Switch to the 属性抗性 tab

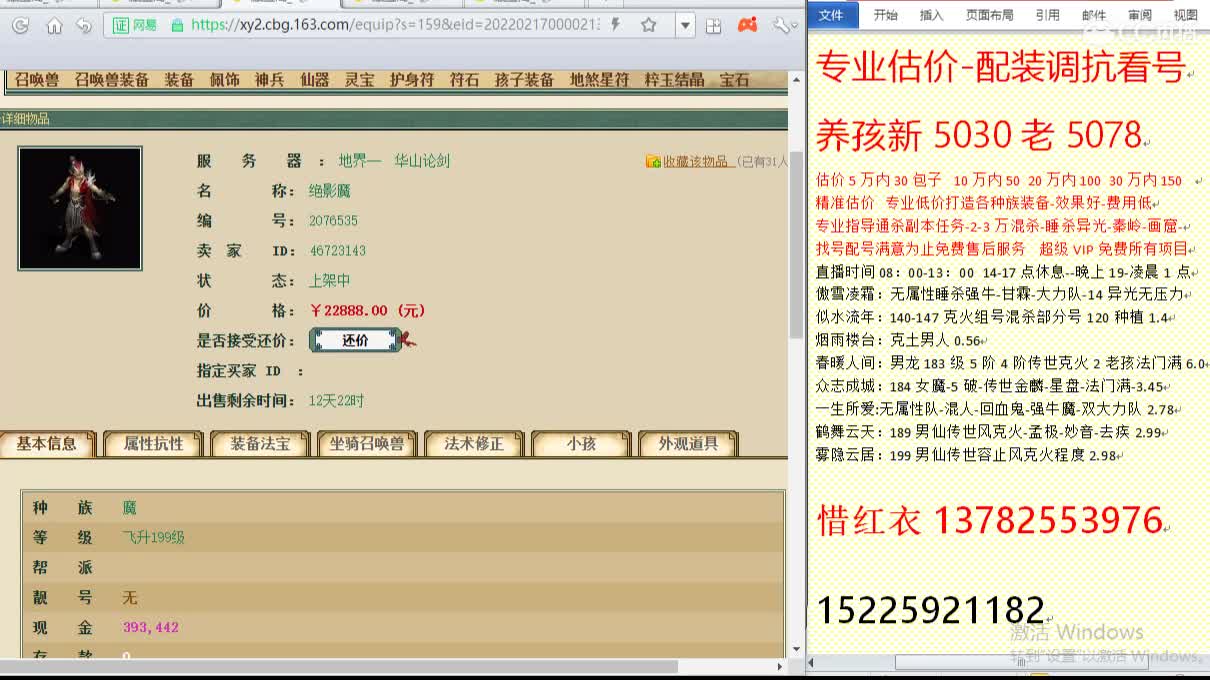click(x=154, y=444)
